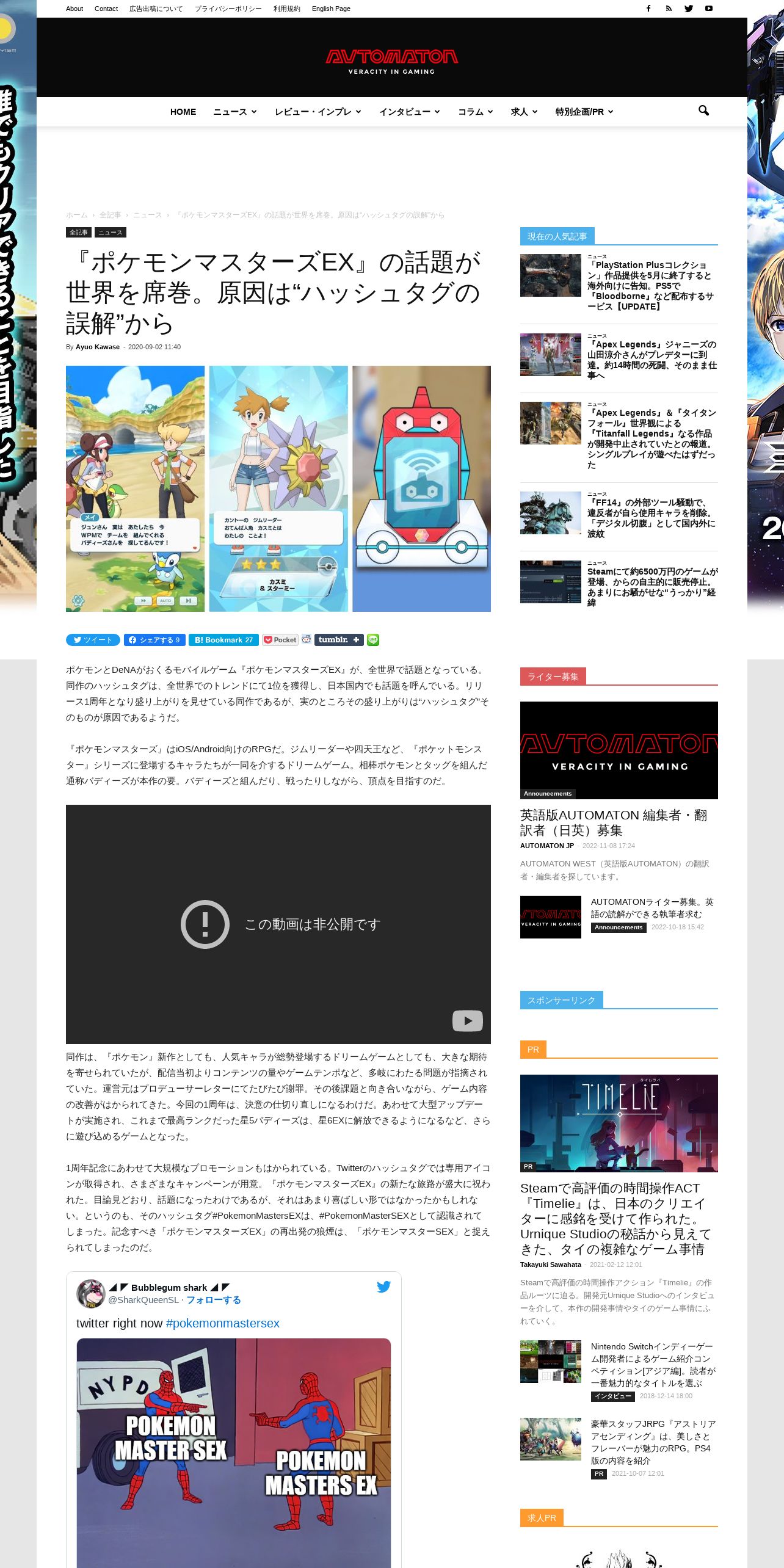Expand the 特別企画/PR menu
The height and width of the screenshot is (1568, 784).
(x=584, y=112)
